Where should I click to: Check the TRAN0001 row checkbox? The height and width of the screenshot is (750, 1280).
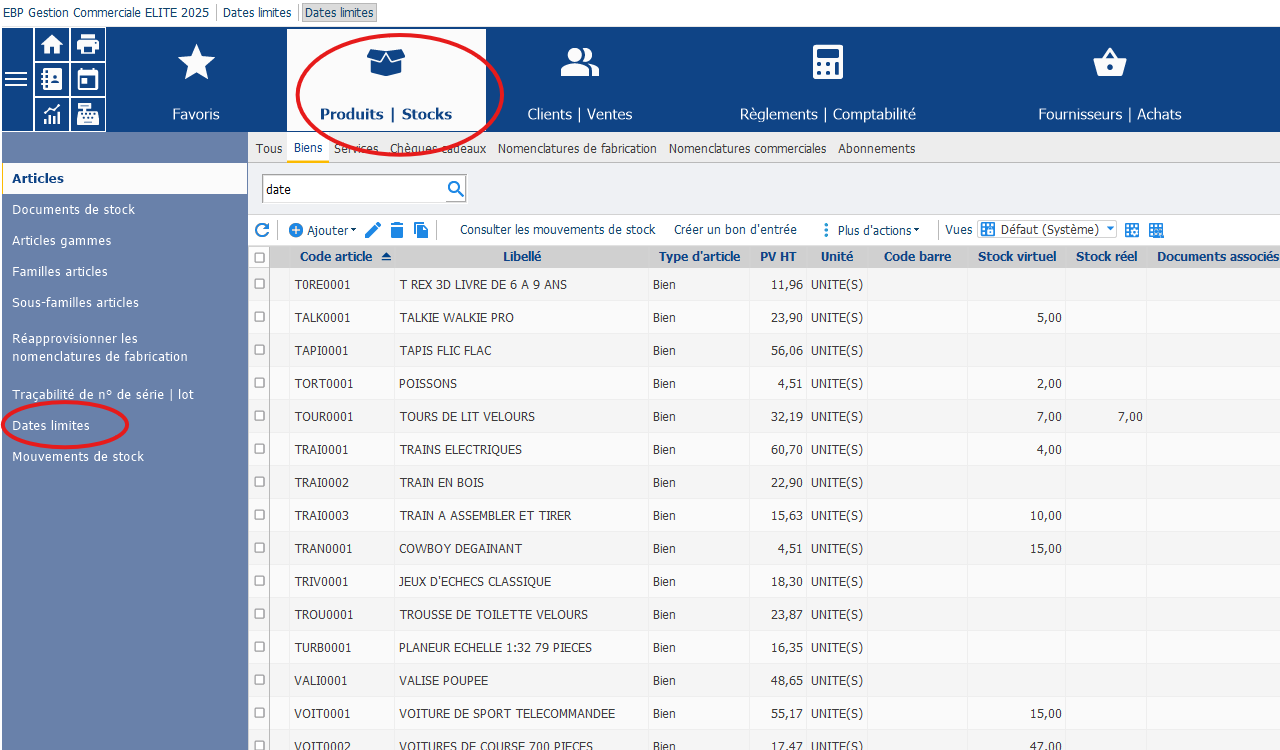260,548
